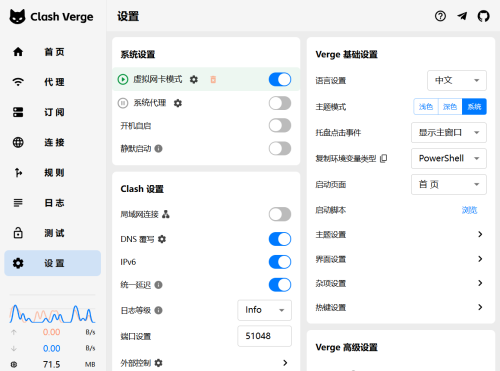Click the settings gear icon in sidebar
500x371 pixels.
(18, 263)
